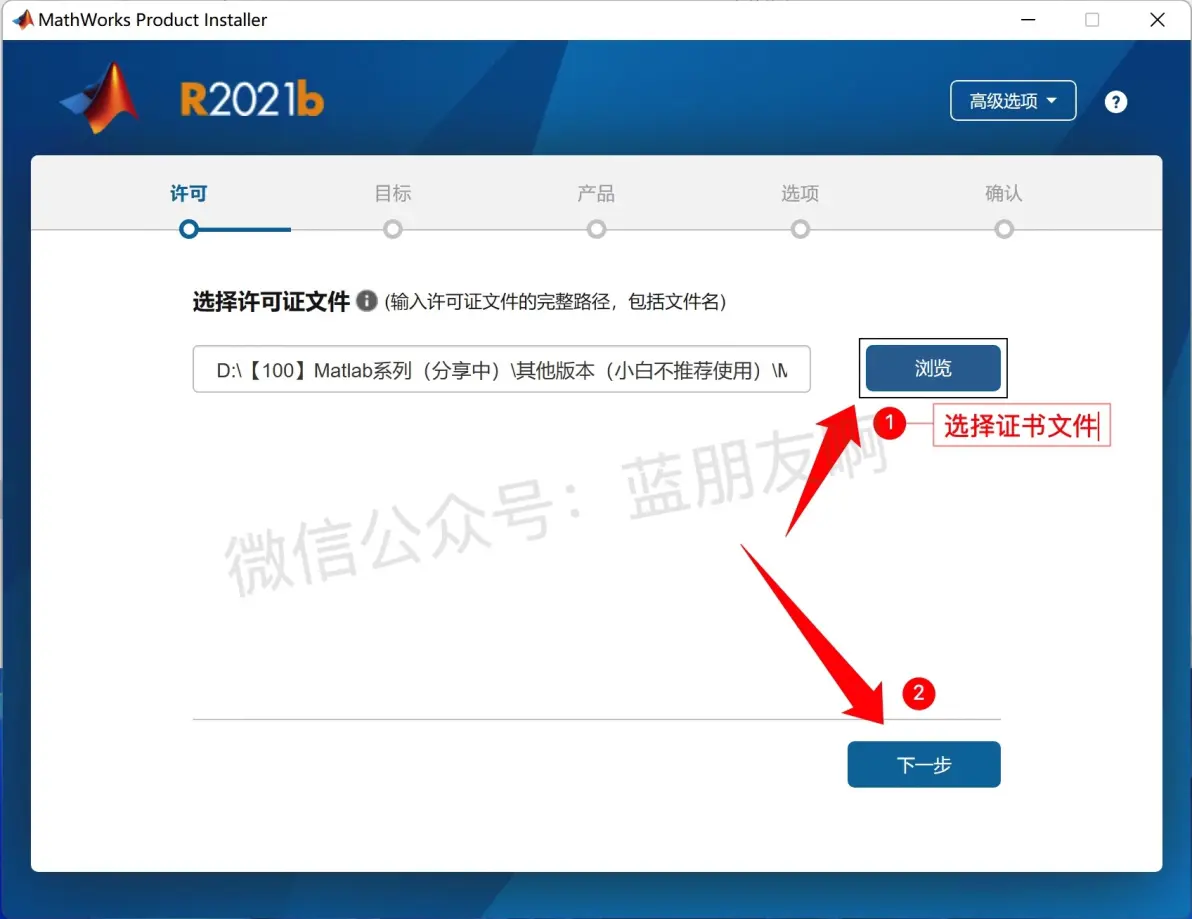This screenshot has height=919, width=1192.
Task: Close the MathWorks Product Installer window
Action: [1157, 20]
